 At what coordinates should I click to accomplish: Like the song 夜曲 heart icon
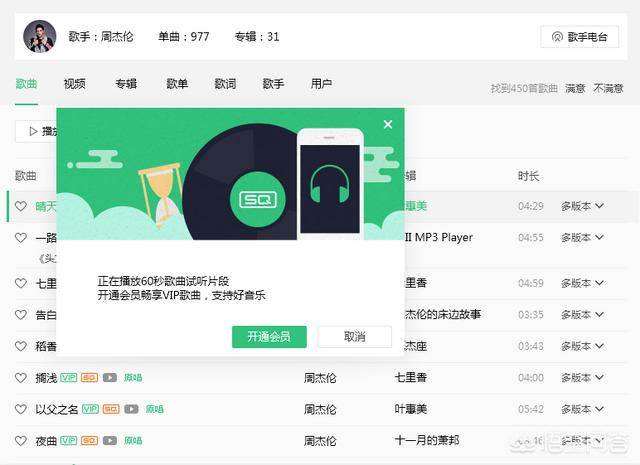pos(21,441)
